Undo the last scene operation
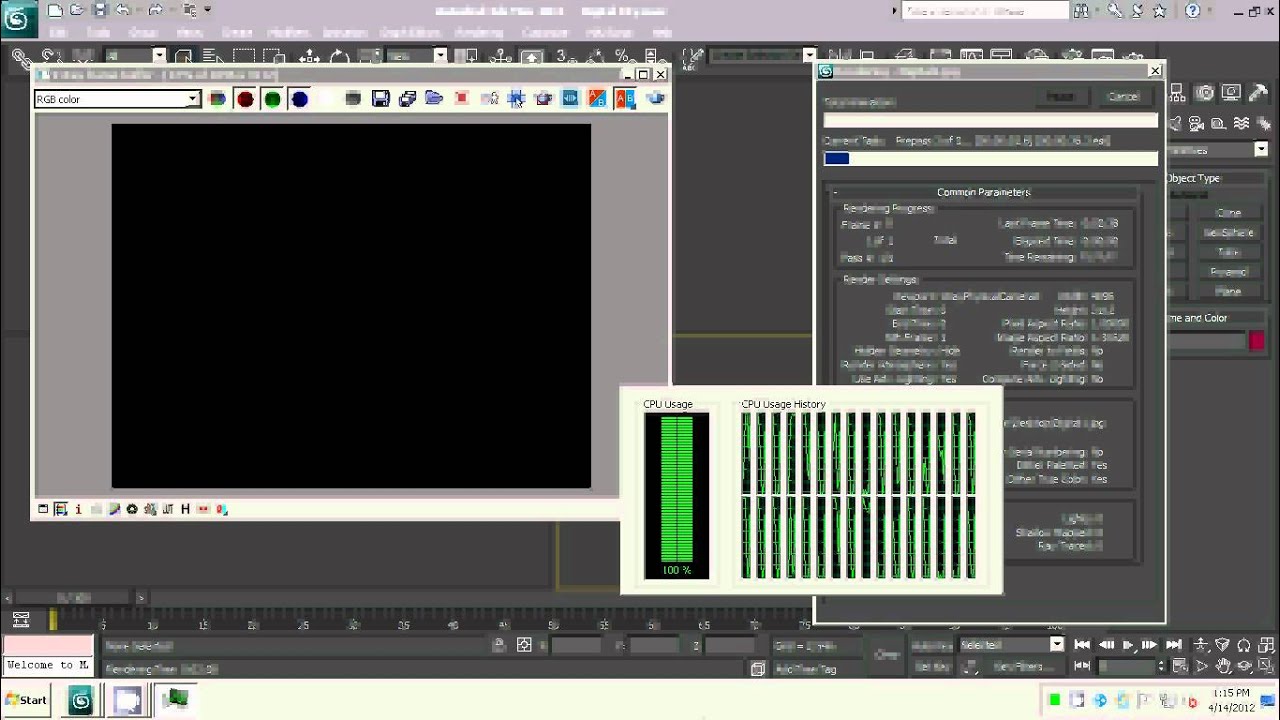 [x=122, y=10]
